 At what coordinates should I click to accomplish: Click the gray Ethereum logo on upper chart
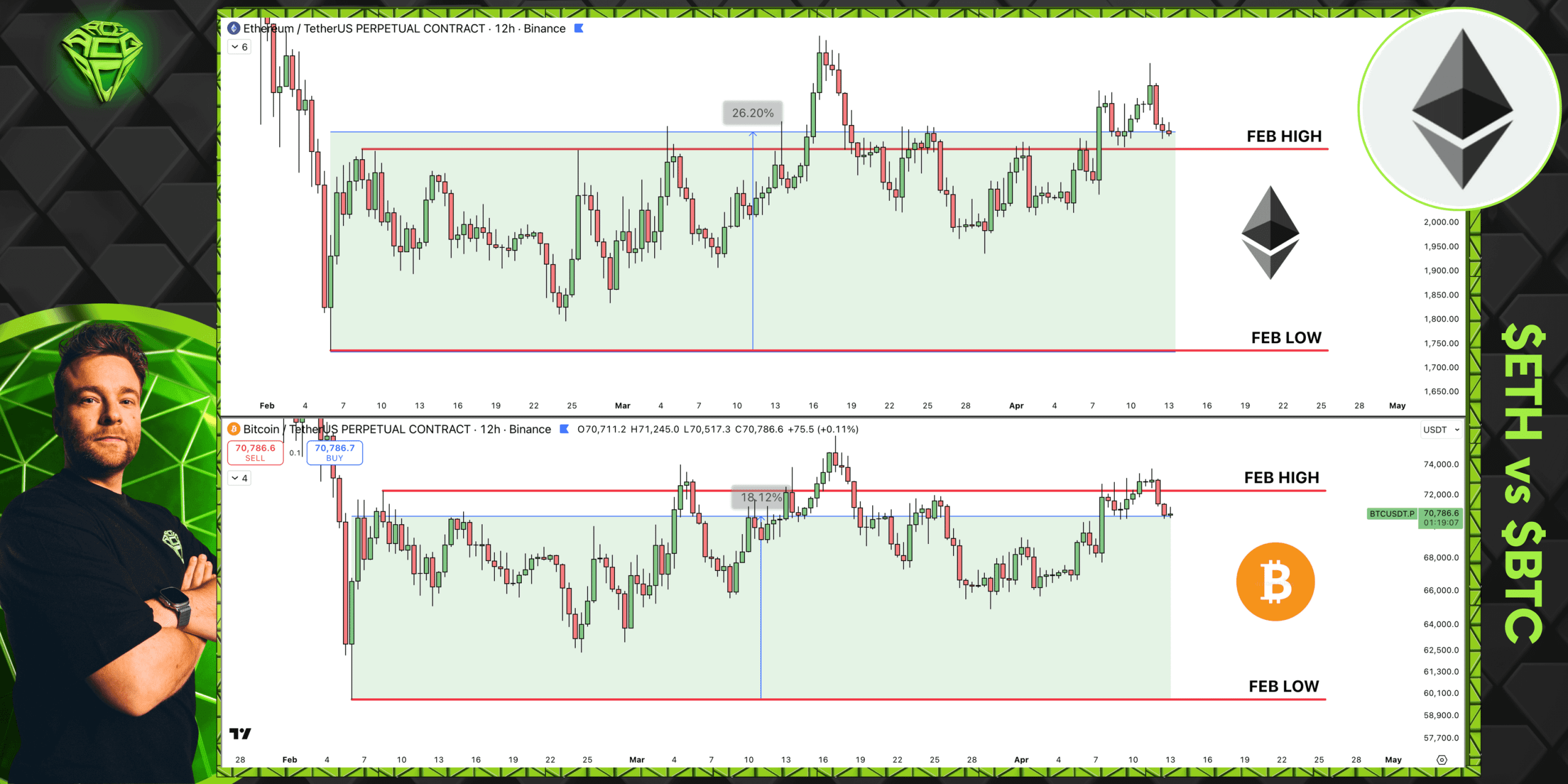pos(1270,233)
